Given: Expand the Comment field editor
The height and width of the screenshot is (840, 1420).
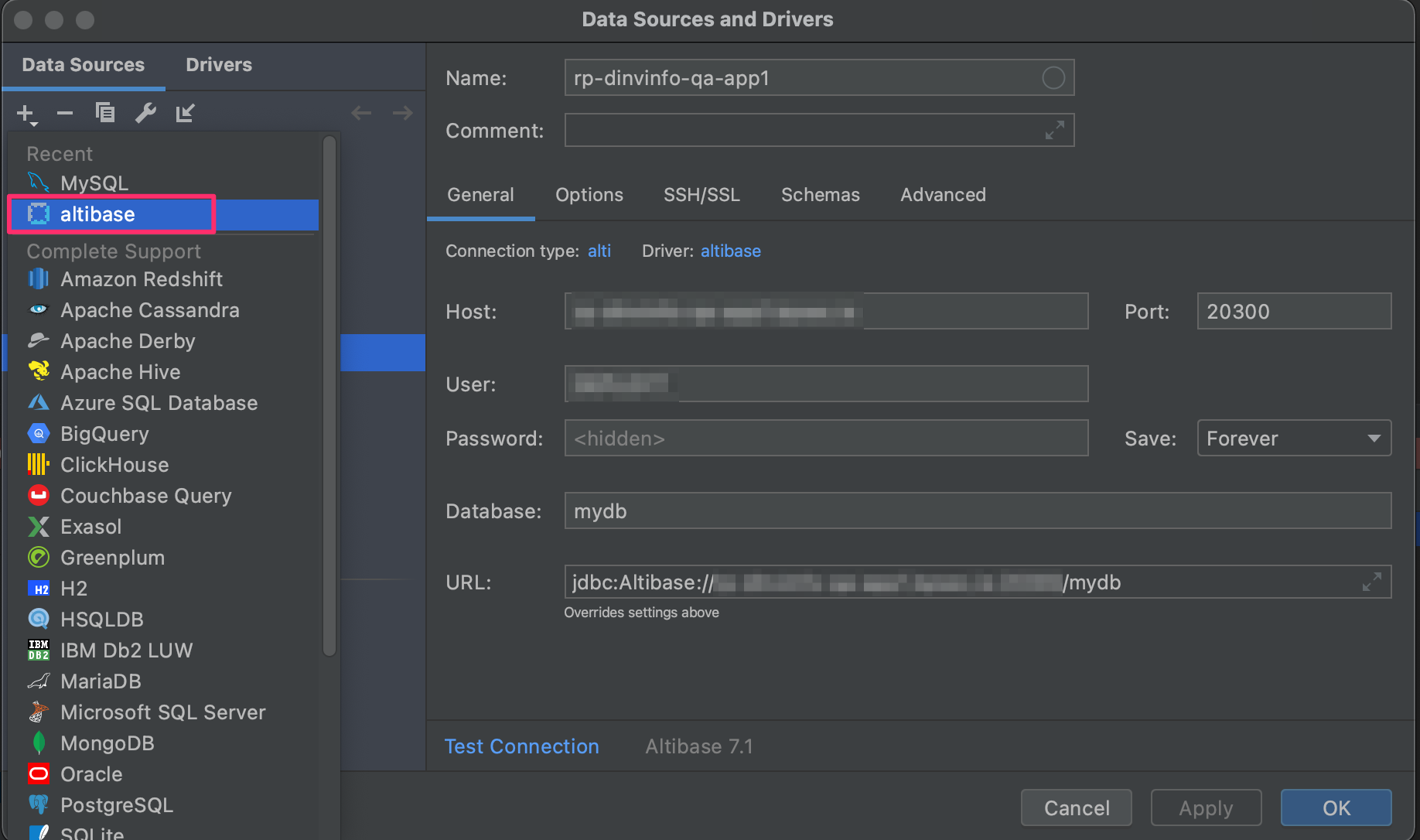Looking at the screenshot, I should point(1055,130).
